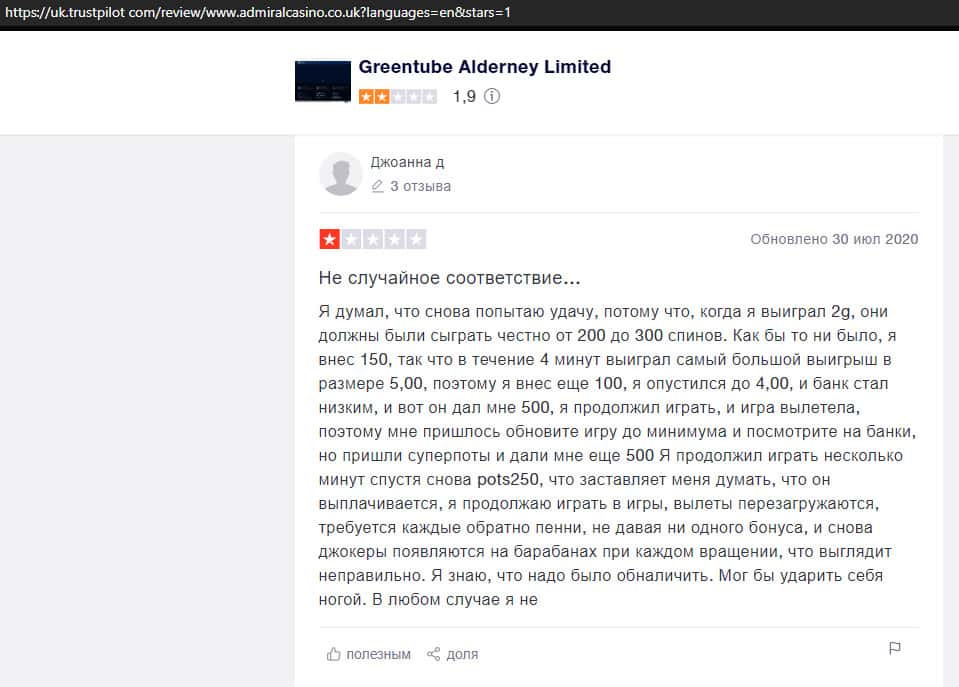Mark review as полезным
Screen dimensions: 959x687
(368, 654)
